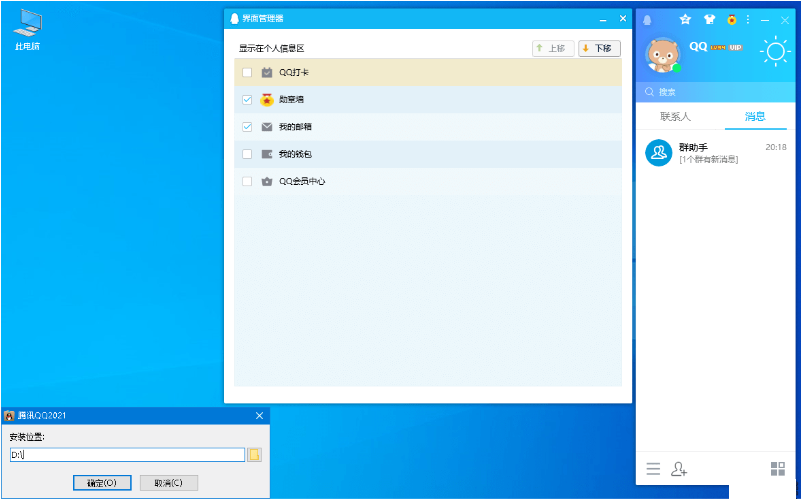This screenshot has width=801, height=499.
Task: Click the magnifier search icon
Action: pos(649,92)
